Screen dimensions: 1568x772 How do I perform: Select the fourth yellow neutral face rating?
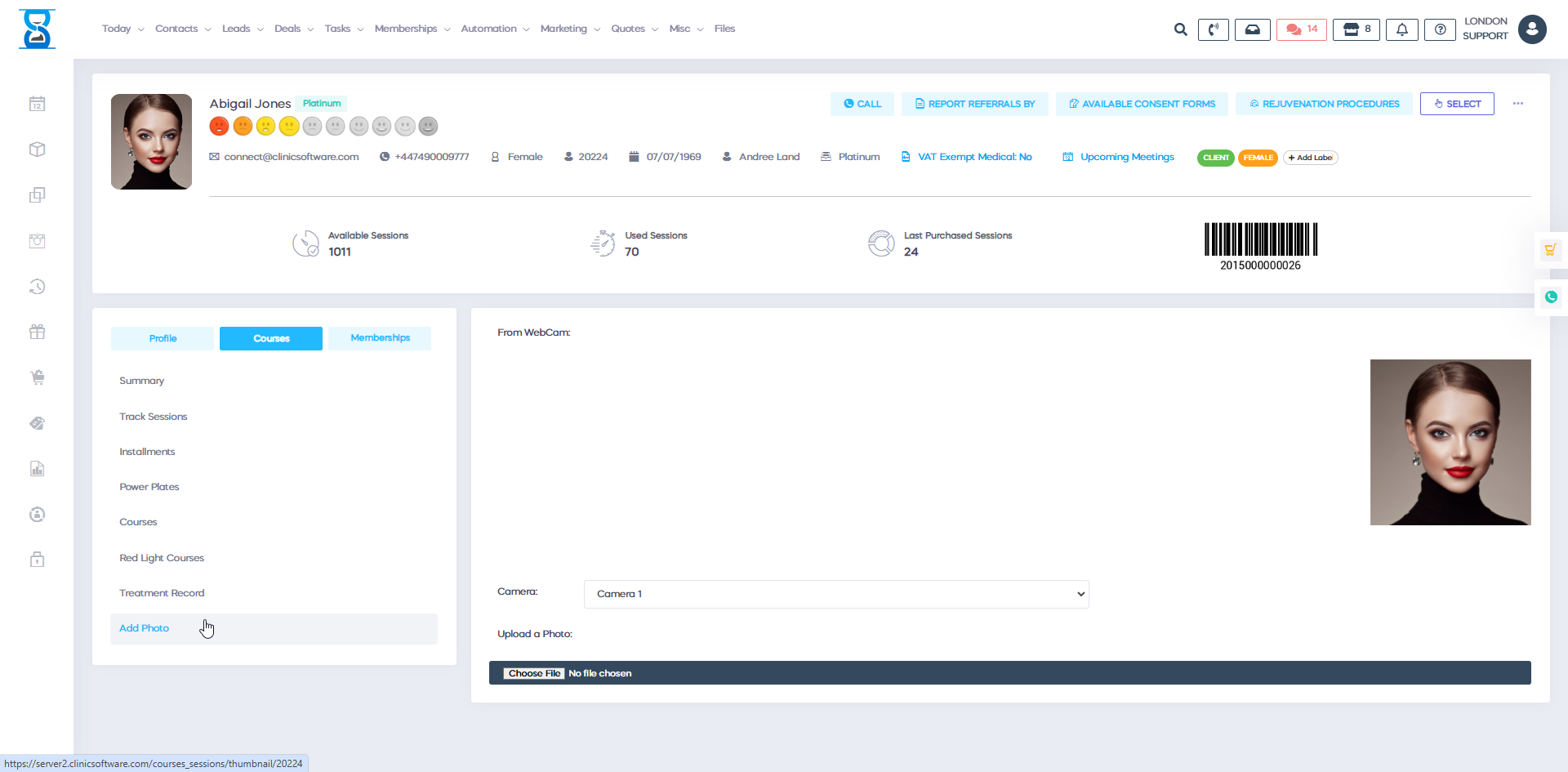[x=288, y=127]
